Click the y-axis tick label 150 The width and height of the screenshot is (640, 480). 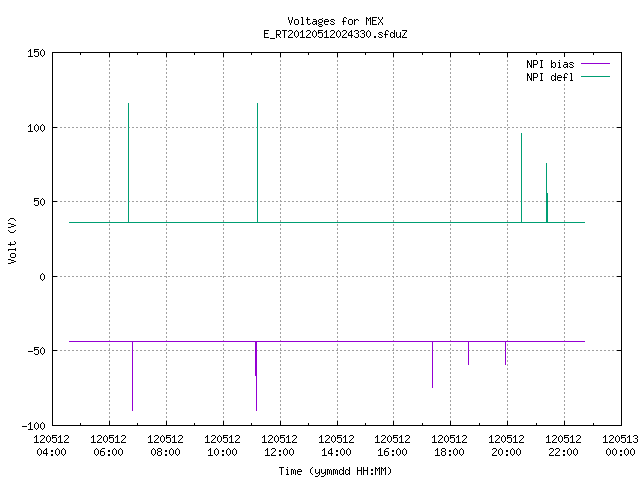(x=36, y=53)
